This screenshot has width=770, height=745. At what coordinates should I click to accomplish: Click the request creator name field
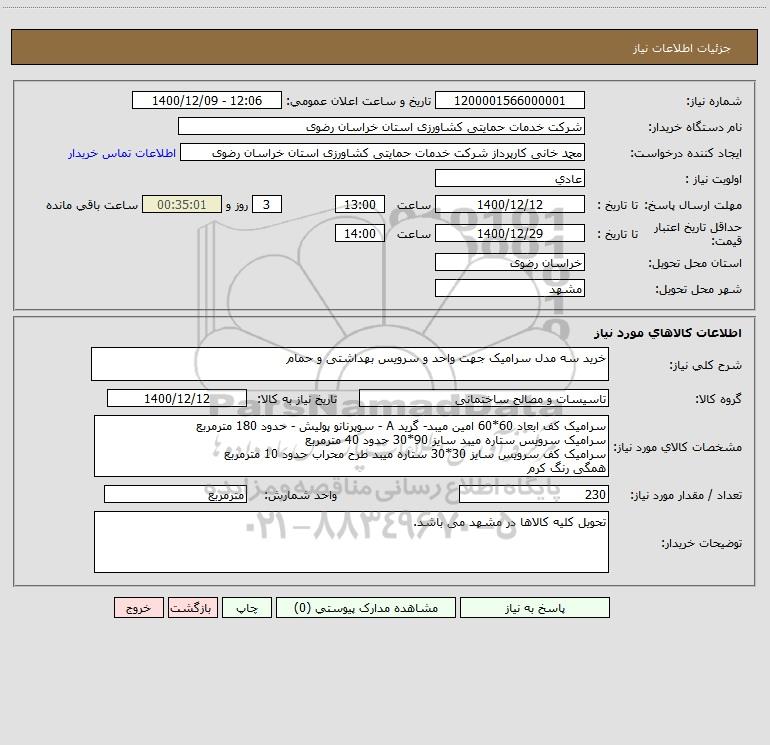383,152
